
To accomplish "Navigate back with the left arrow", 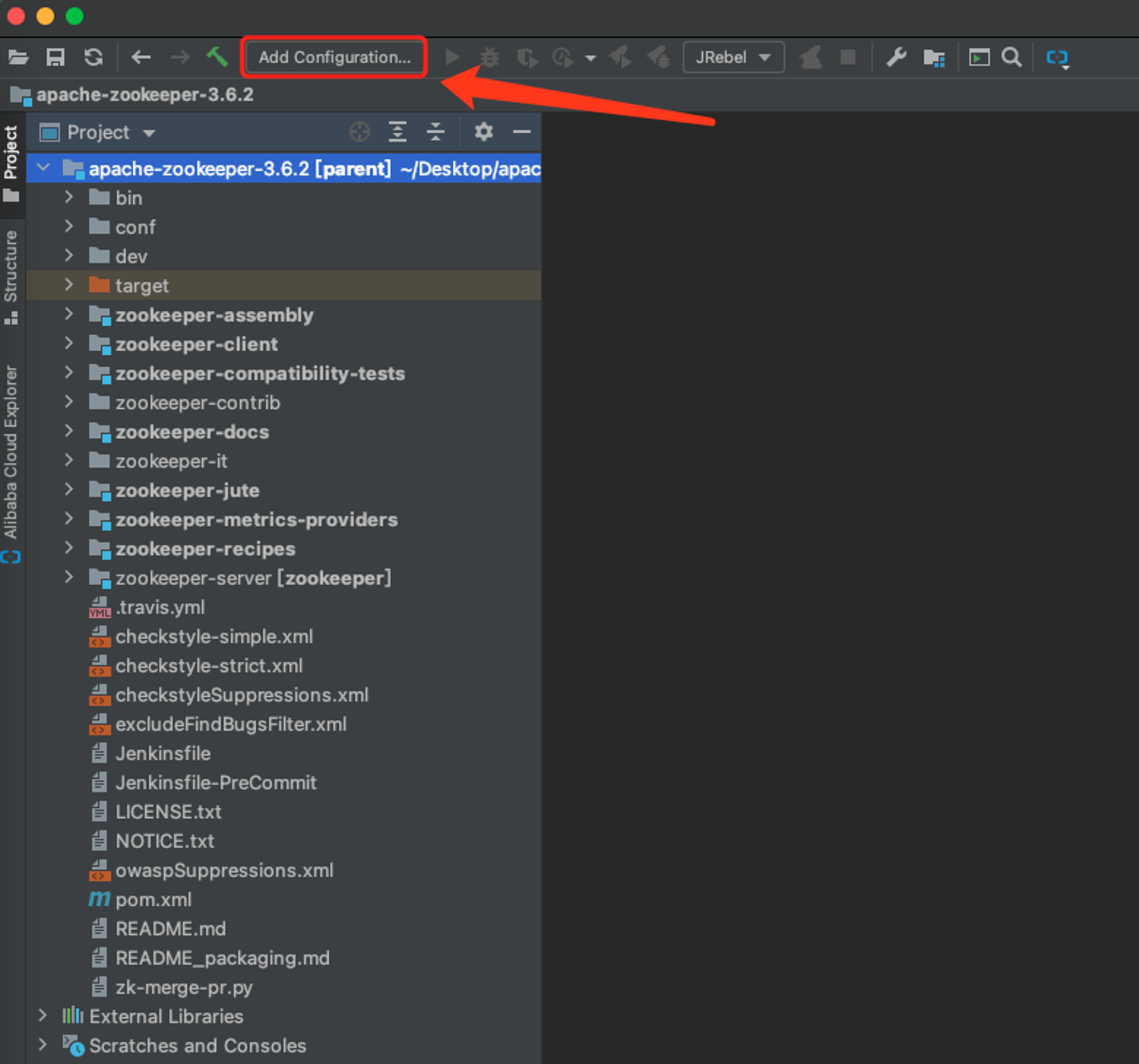I will [x=141, y=57].
